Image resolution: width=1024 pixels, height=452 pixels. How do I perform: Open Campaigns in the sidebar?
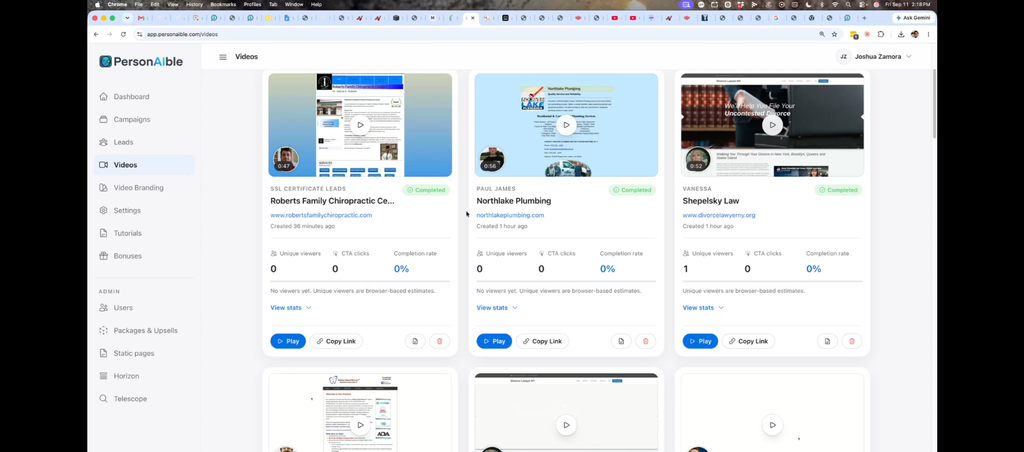[x=131, y=120]
